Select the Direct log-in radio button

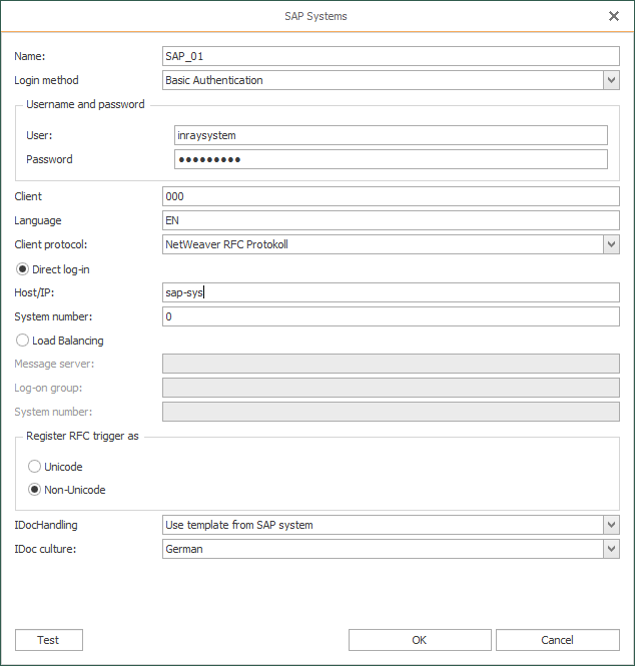(23, 269)
